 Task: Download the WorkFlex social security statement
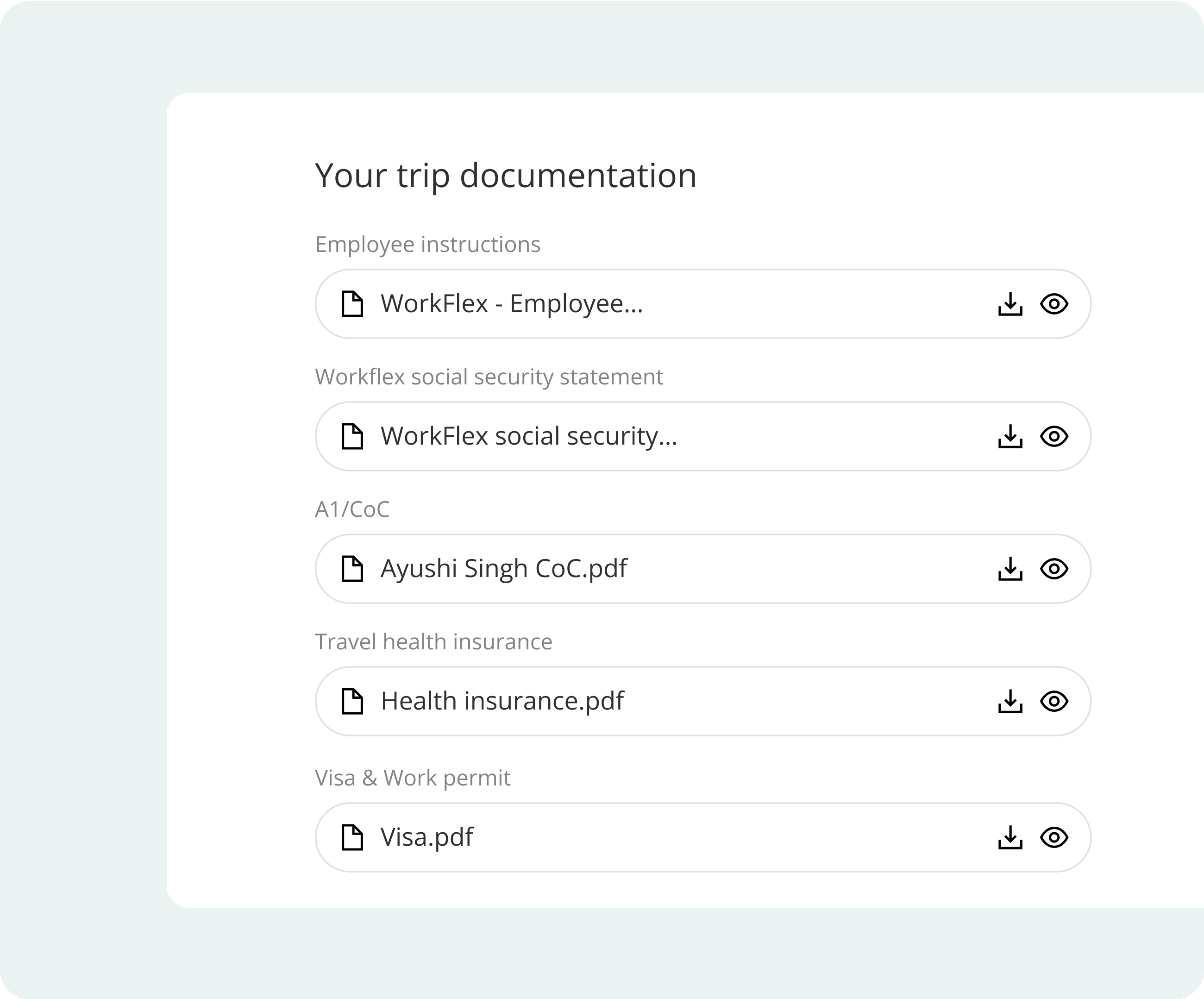pyautogui.click(x=1011, y=436)
